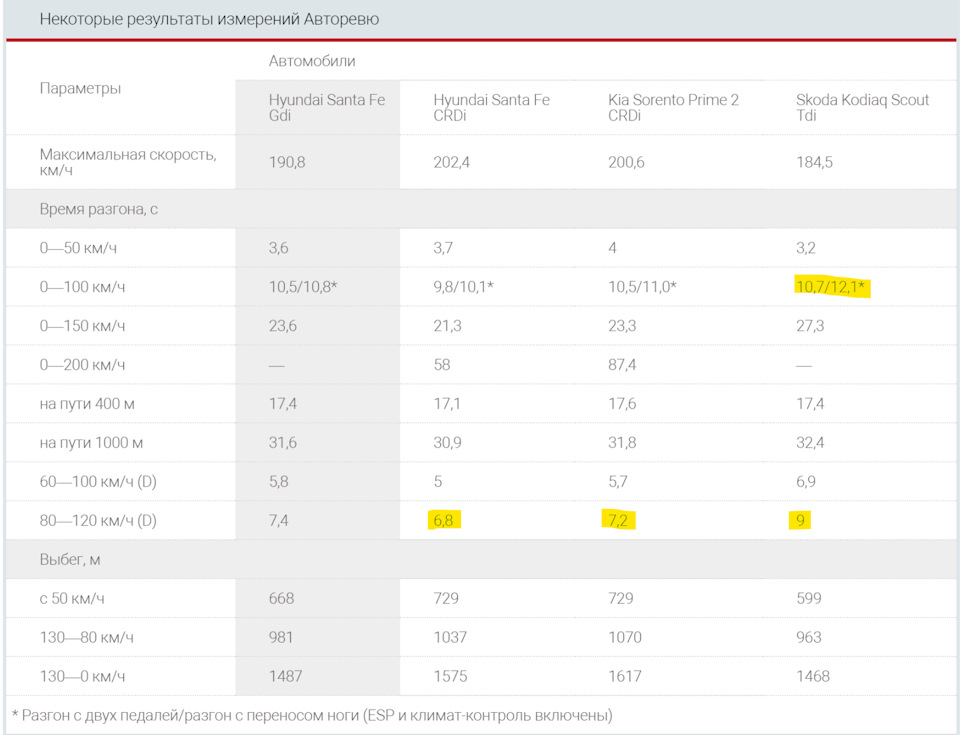
Task: Click the 668 value
Action: click(x=282, y=598)
